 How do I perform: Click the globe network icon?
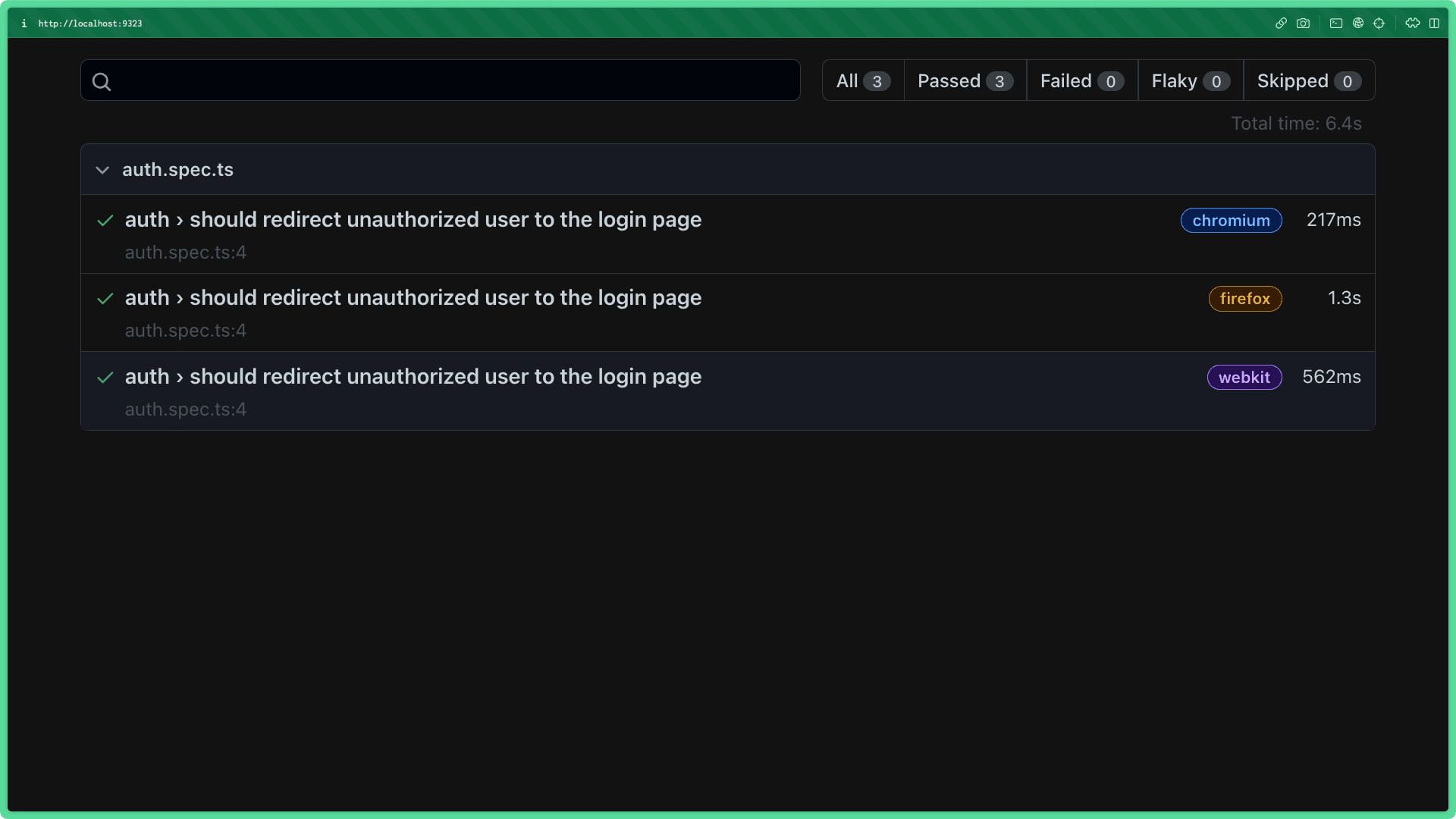click(1358, 24)
